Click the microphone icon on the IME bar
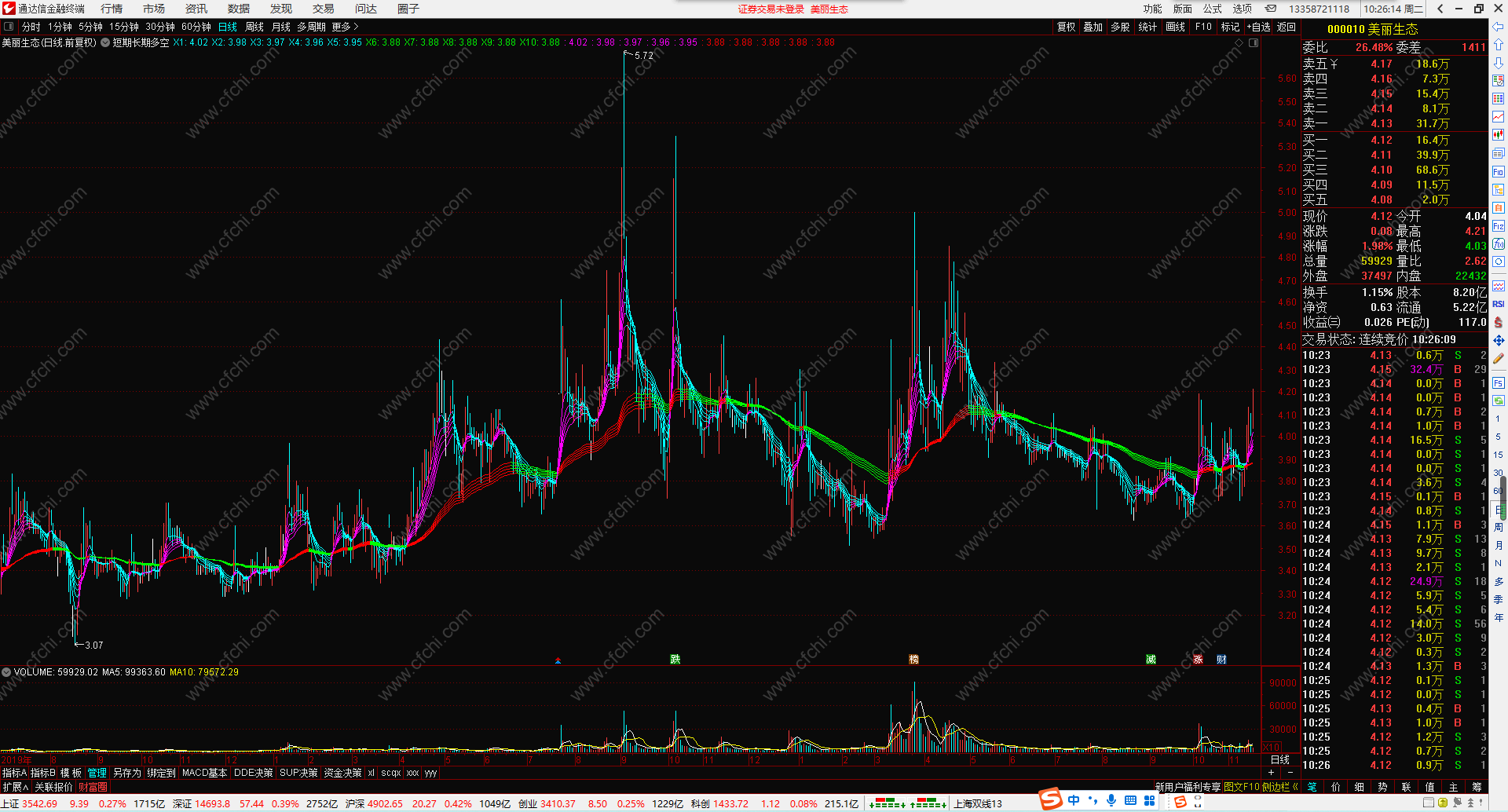Image resolution: width=1508 pixels, height=812 pixels. [1111, 800]
